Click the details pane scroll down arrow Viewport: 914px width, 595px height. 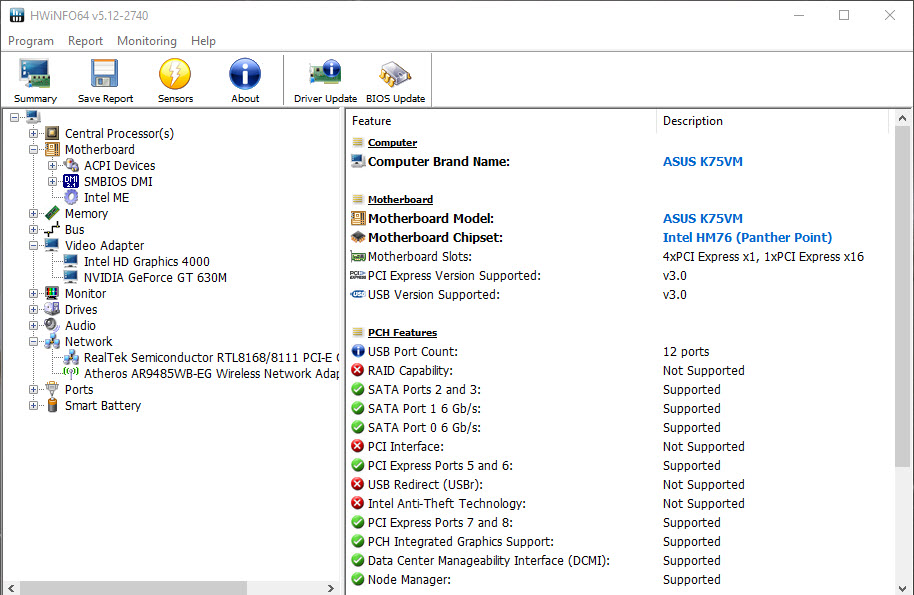902,587
